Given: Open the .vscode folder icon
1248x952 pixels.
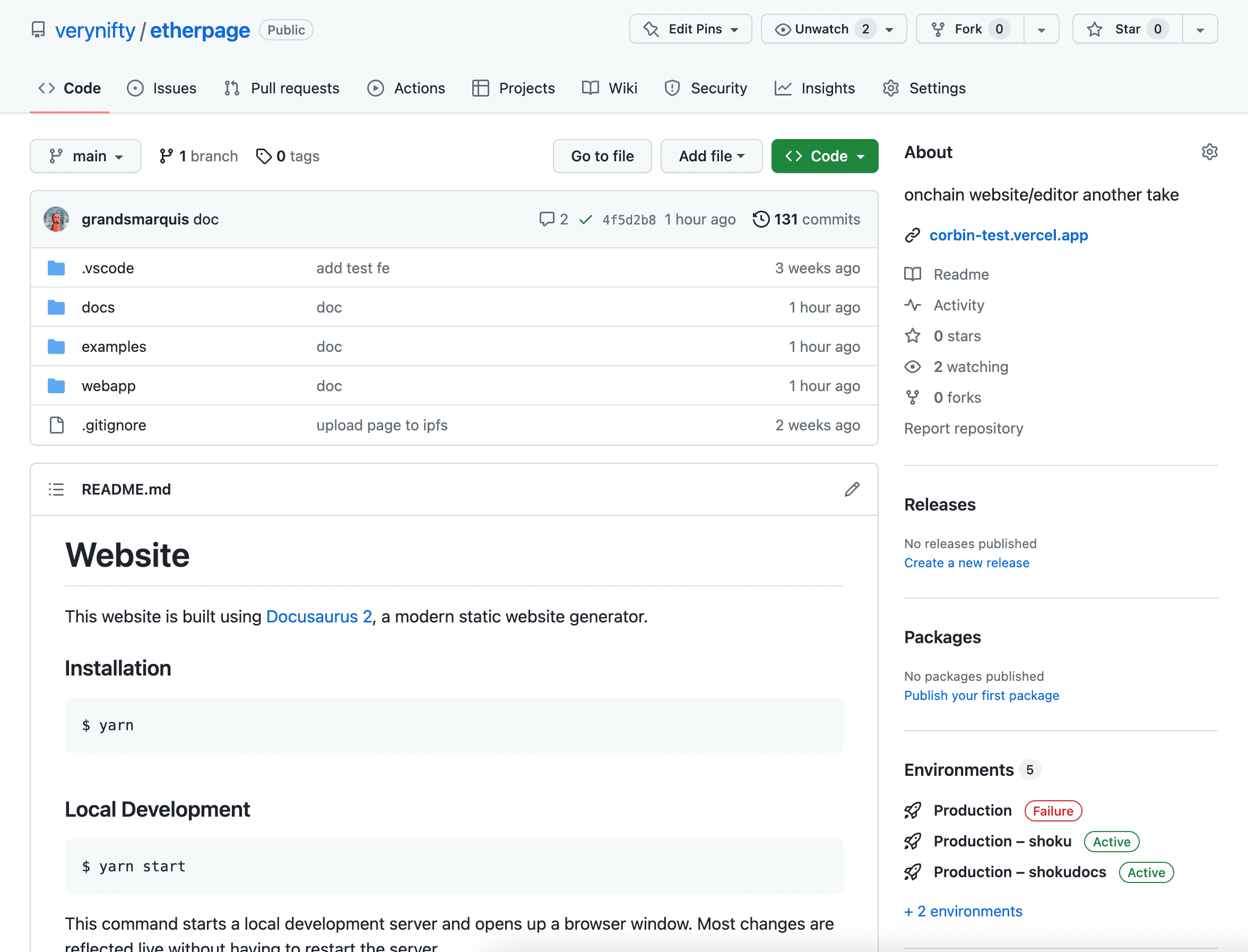Looking at the screenshot, I should [56, 268].
